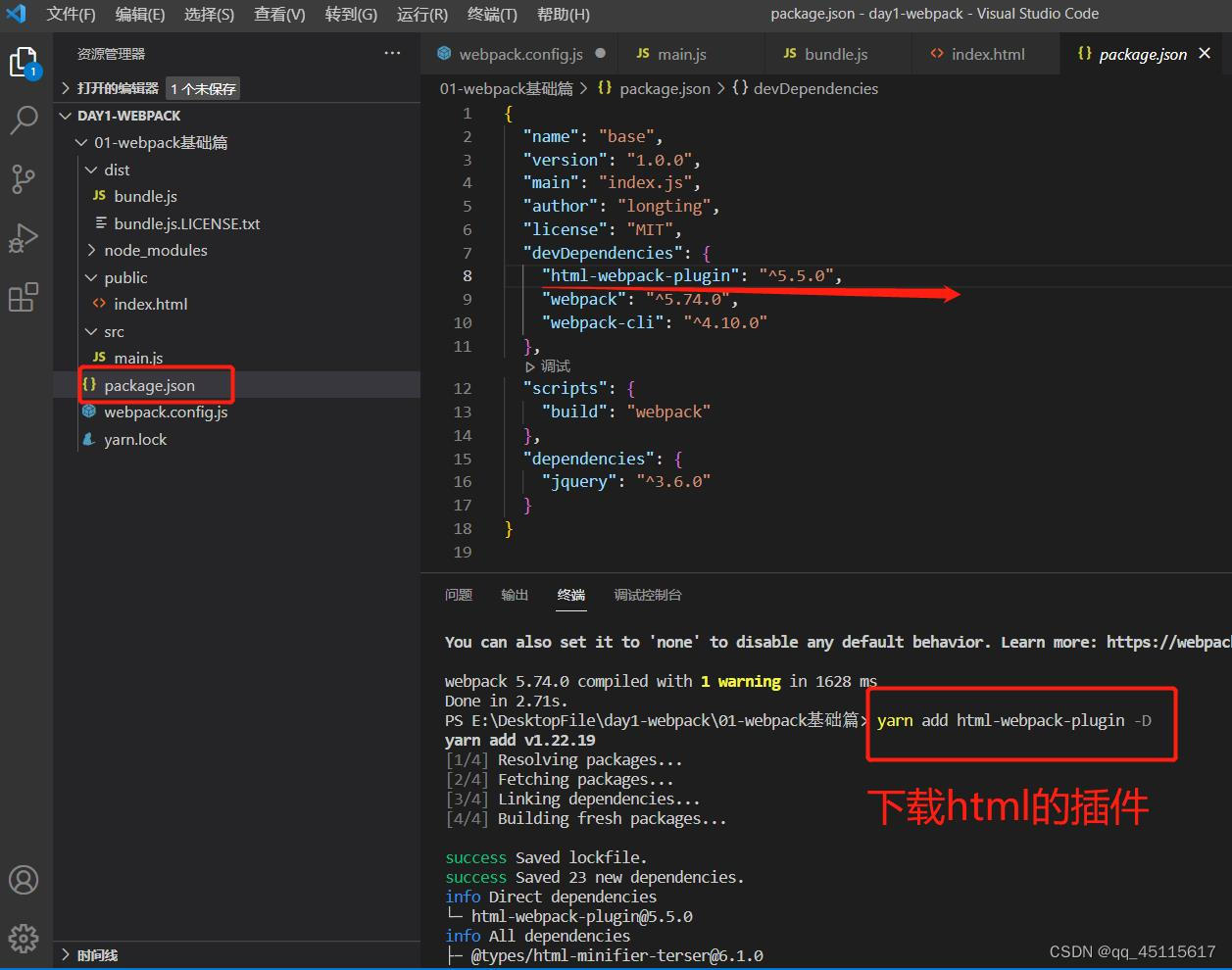Click the 调试 codelens above scripts
This screenshot has width=1232, height=970.
point(555,365)
